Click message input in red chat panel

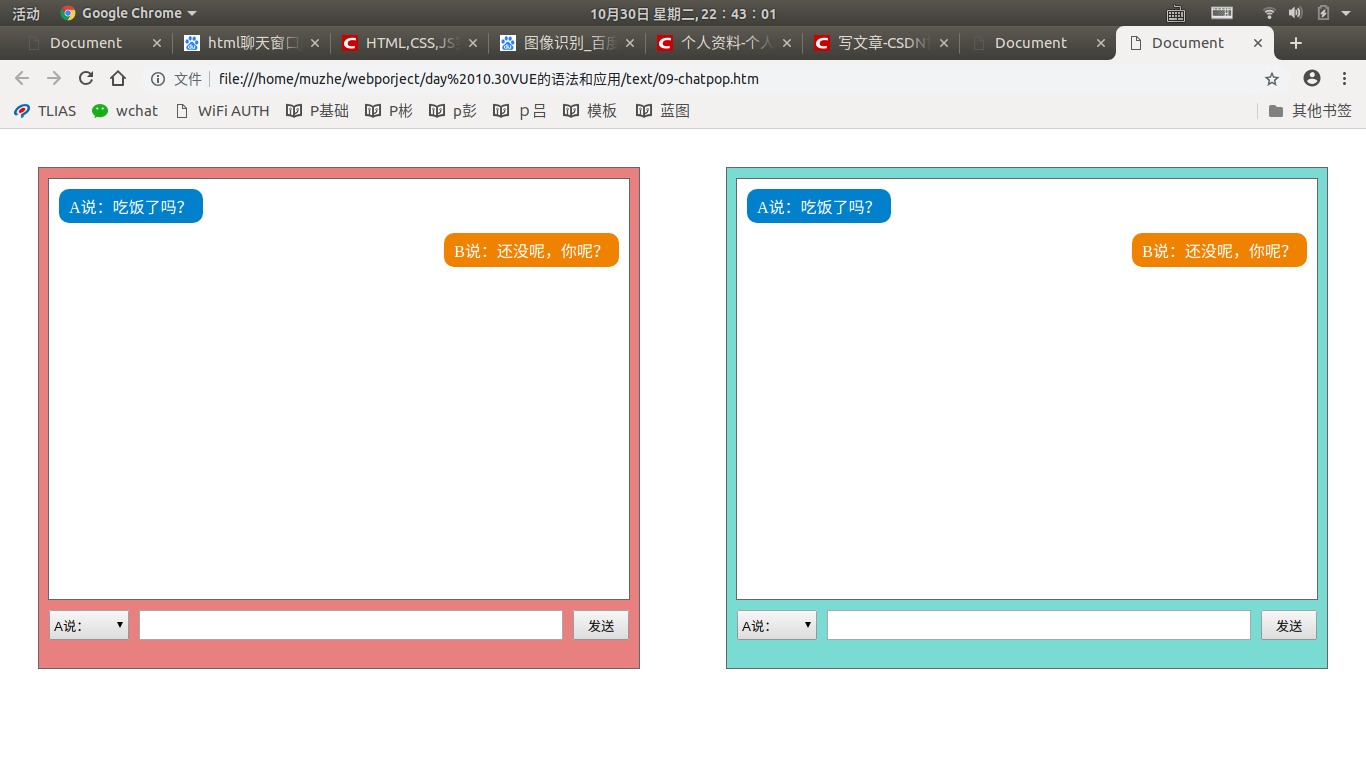351,625
